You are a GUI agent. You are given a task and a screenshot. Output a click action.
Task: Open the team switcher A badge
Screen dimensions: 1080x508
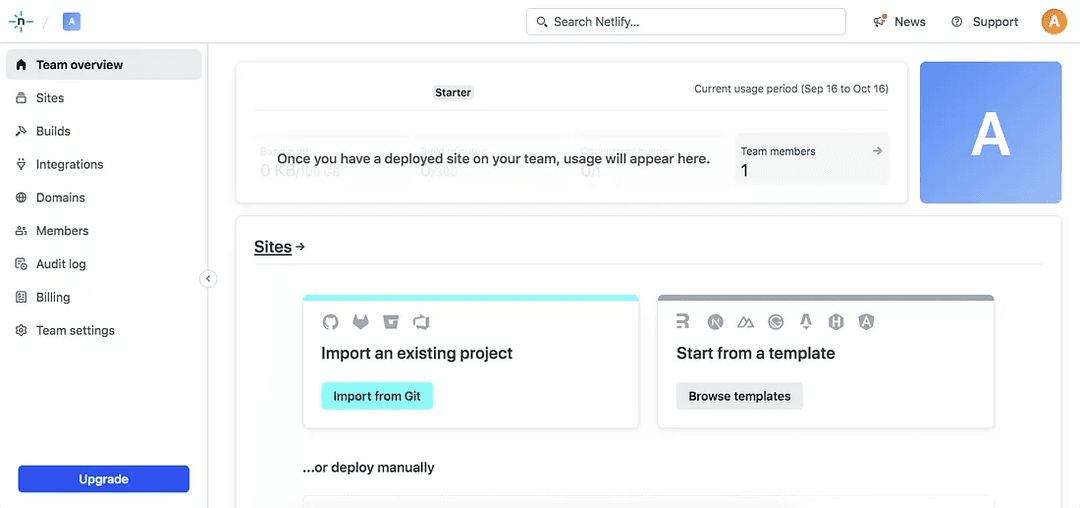pos(72,22)
